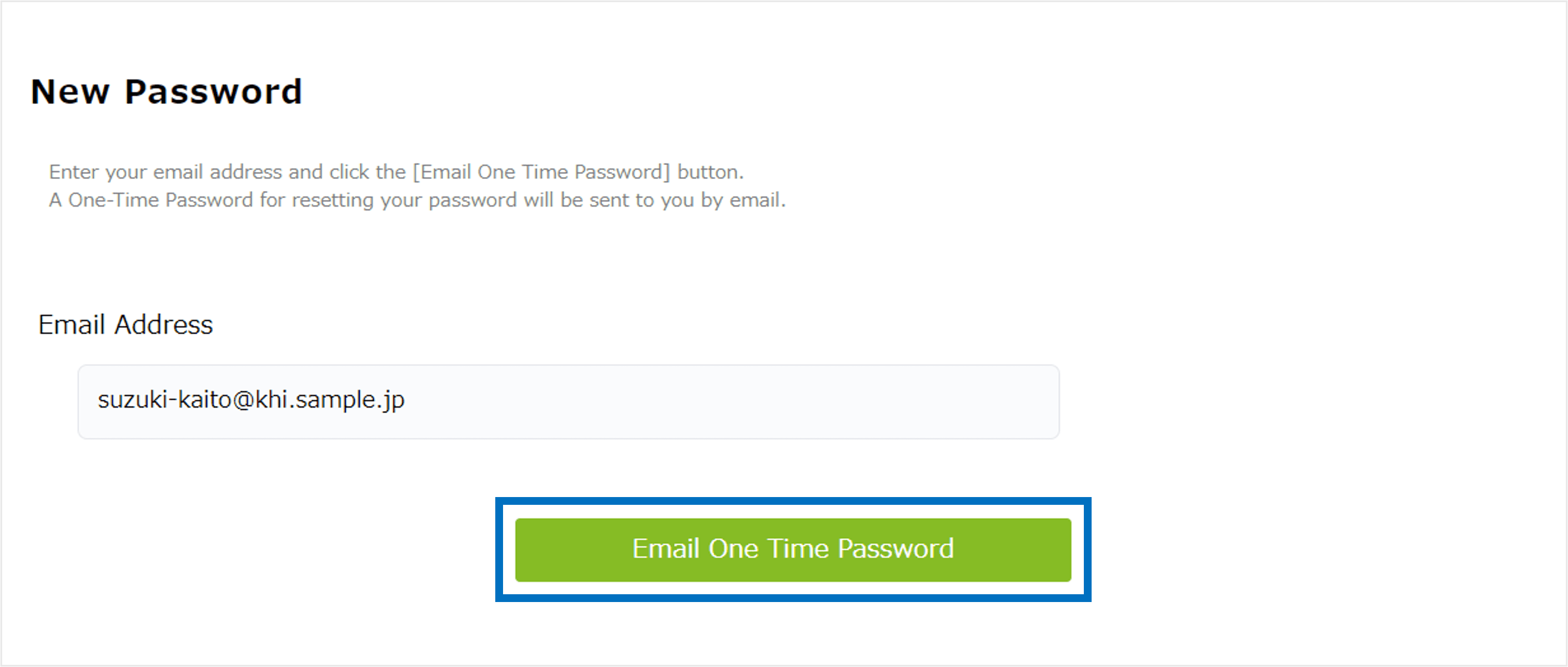Click the "Email Address" field label

[125, 325]
